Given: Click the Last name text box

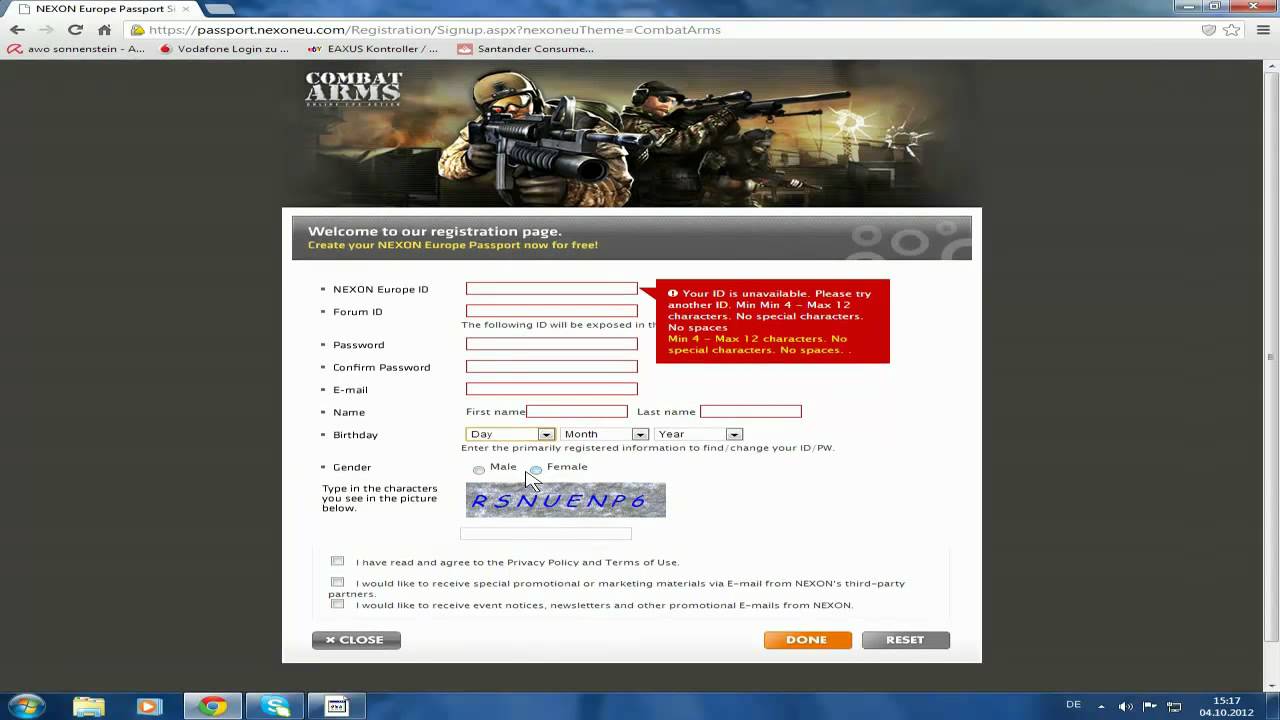Looking at the screenshot, I should click(751, 412).
